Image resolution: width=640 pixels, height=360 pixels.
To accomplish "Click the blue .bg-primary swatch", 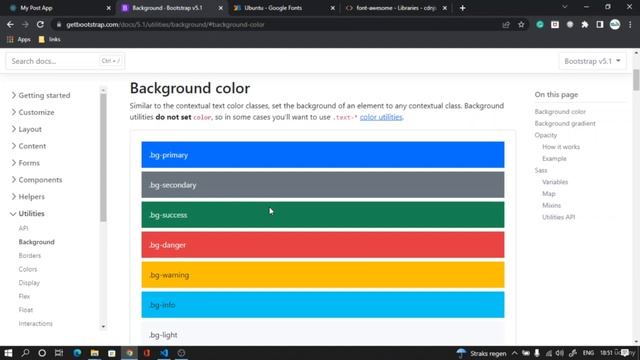I will tap(323, 155).
